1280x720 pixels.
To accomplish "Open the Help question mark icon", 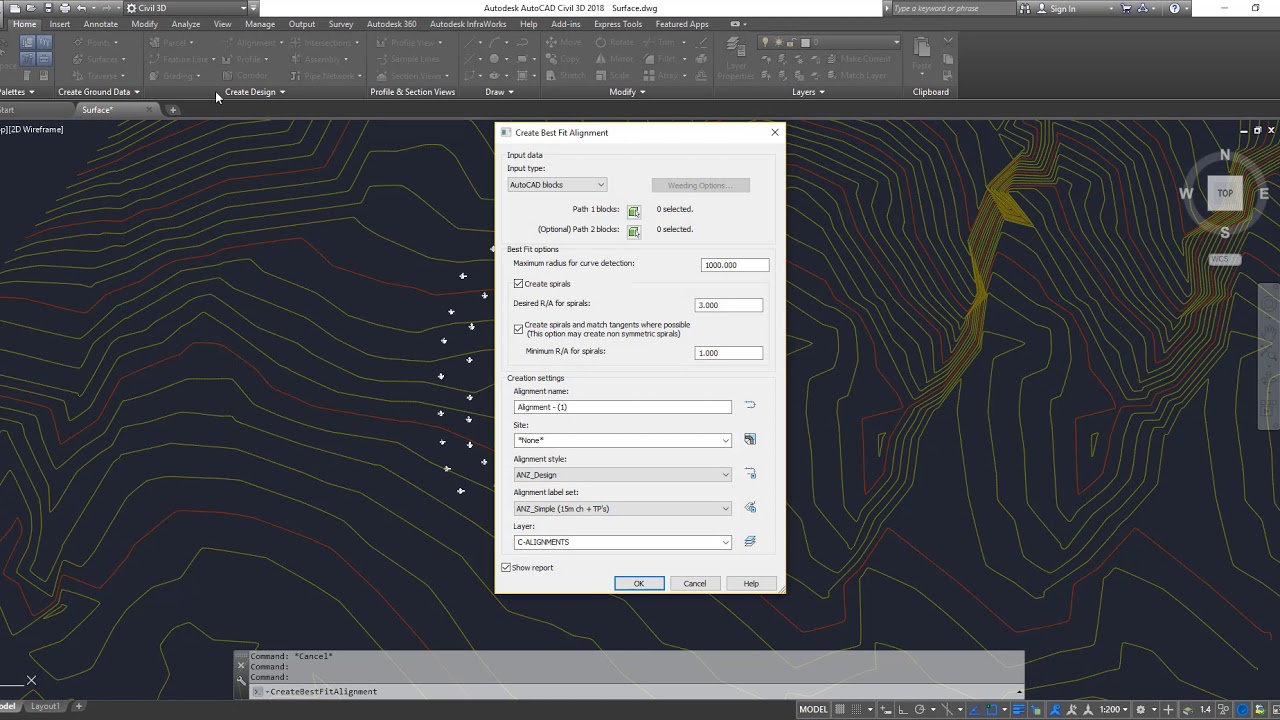I will pyautogui.click(x=1174, y=8).
